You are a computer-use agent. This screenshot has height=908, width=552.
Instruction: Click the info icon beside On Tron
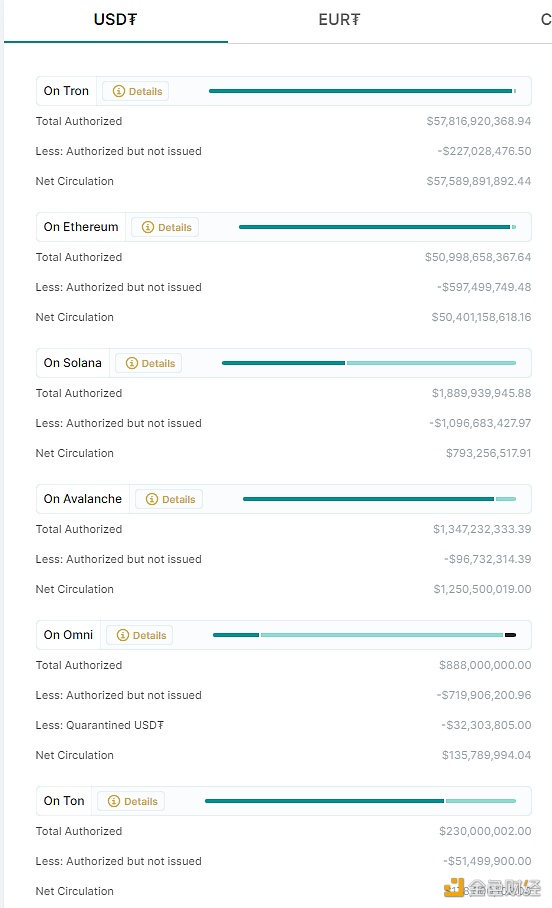[x=119, y=91]
